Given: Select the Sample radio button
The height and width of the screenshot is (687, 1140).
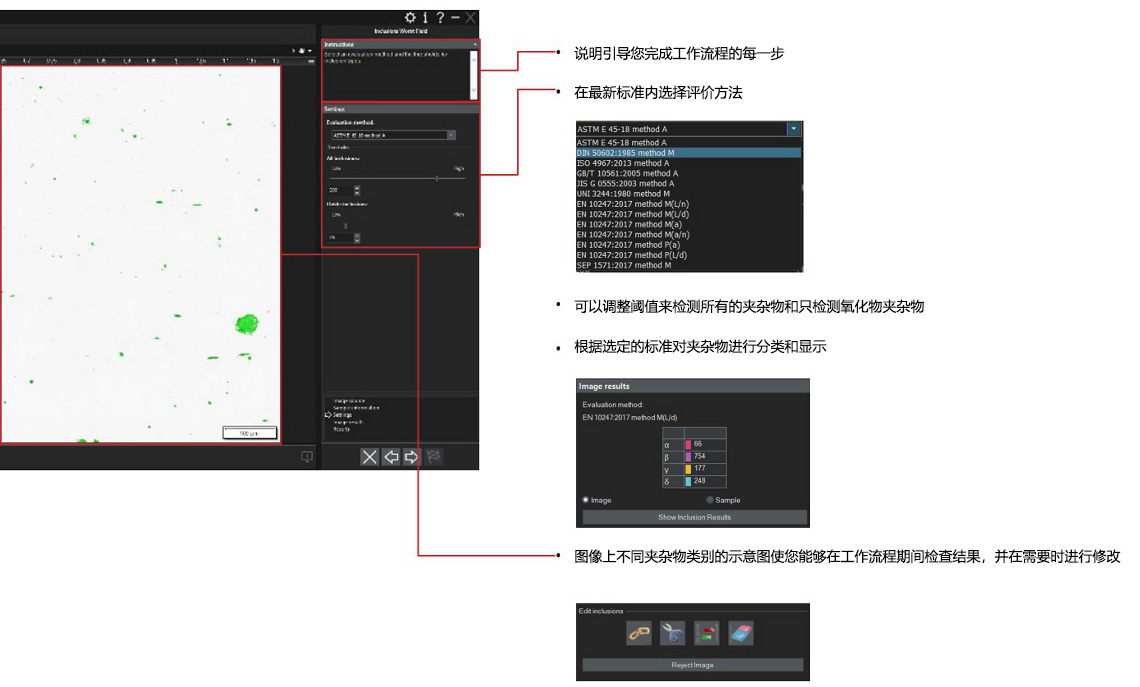Looking at the screenshot, I should click(710, 500).
